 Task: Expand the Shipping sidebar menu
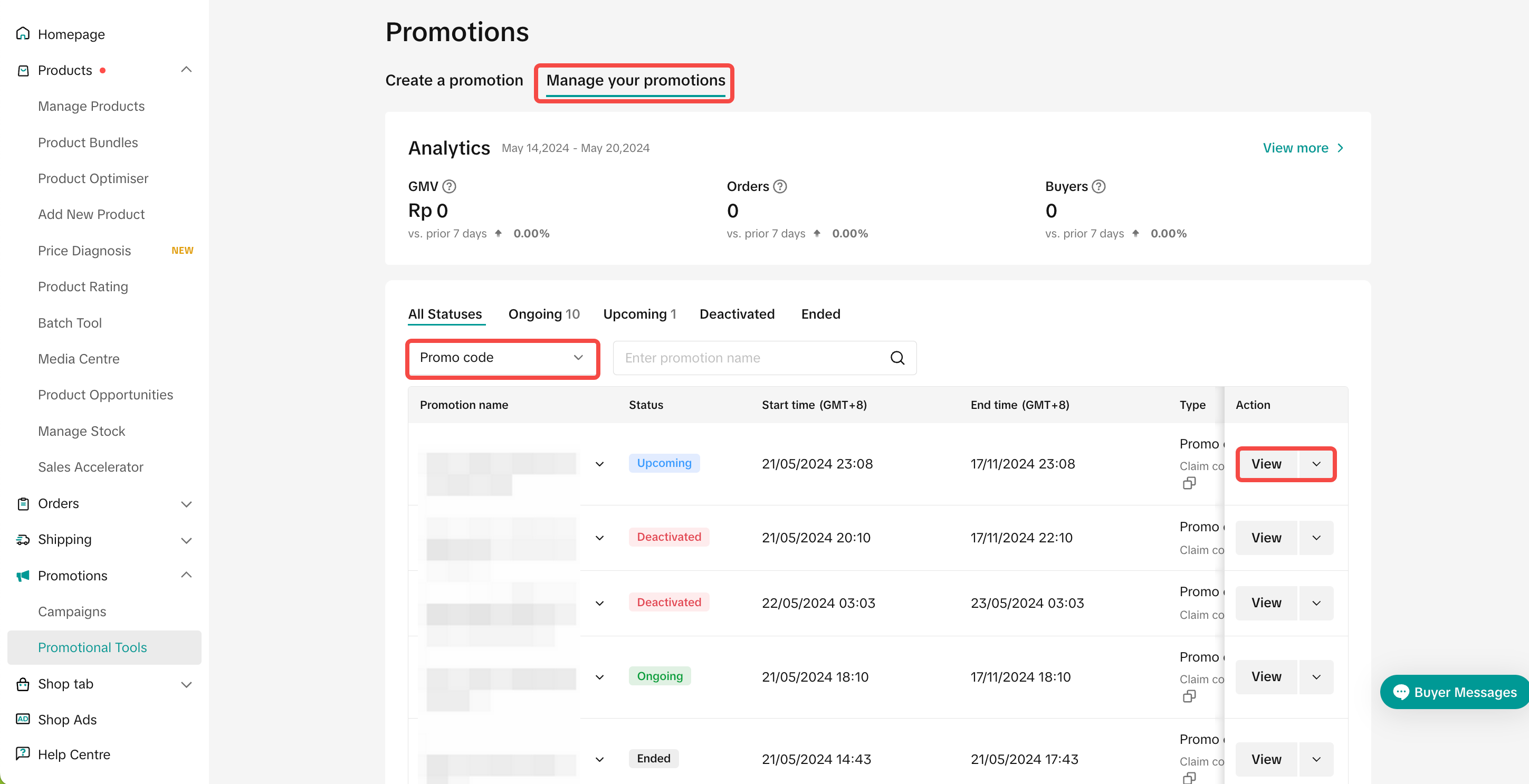pyautogui.click(x=186, y=540)
